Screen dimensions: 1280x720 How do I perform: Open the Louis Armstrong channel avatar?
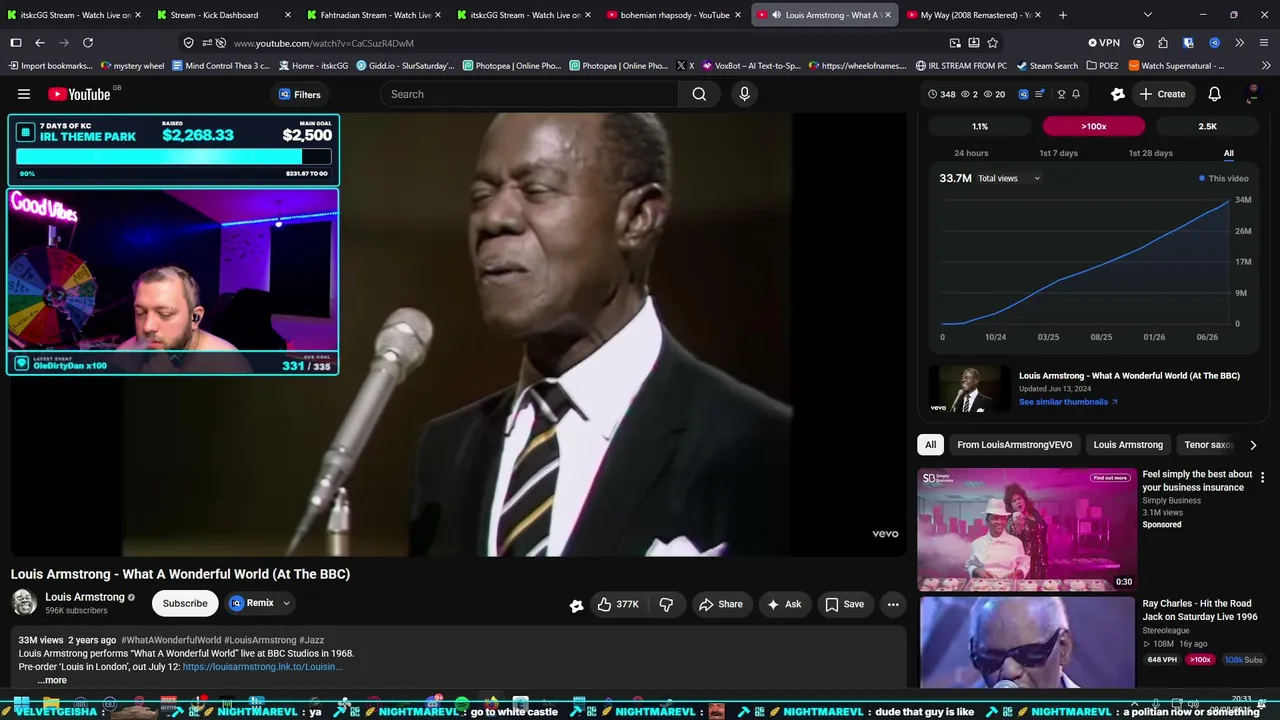(x=24, y=602)
